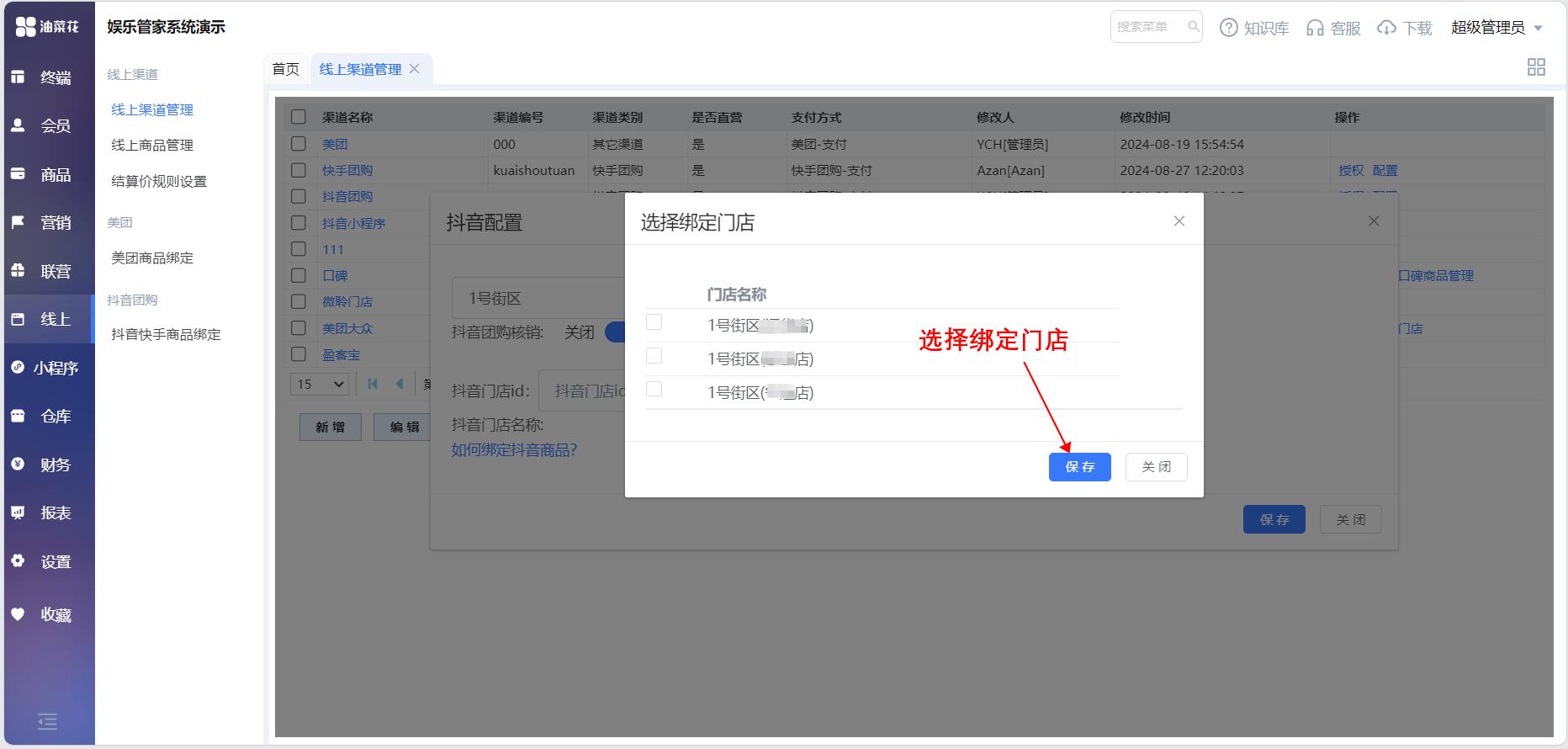Check the first store checkbox in dialog

(x=654, y=322)
